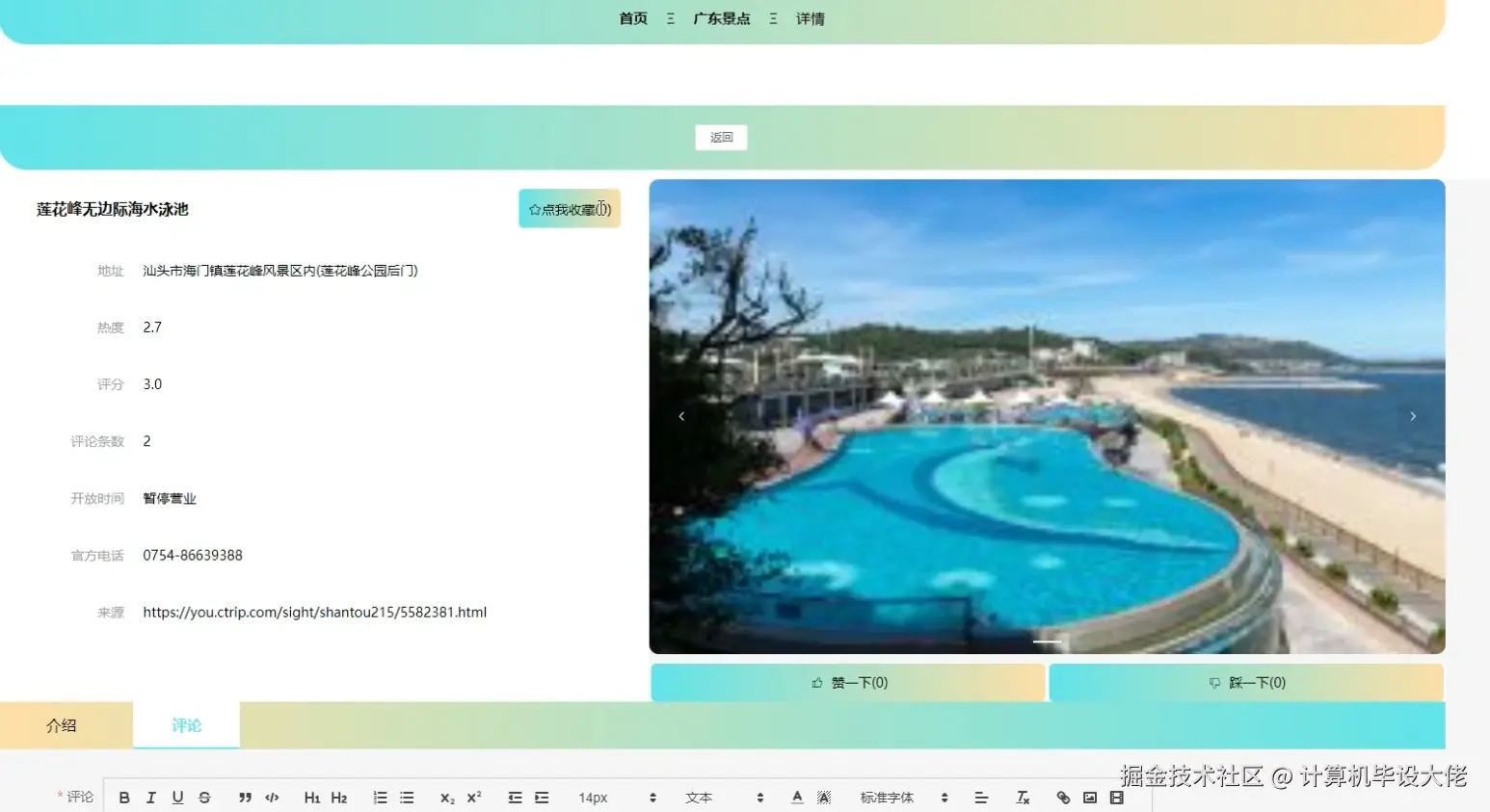1490x812 pixels.
Task: Insert an image into the comment
Action: [1089, 797]
